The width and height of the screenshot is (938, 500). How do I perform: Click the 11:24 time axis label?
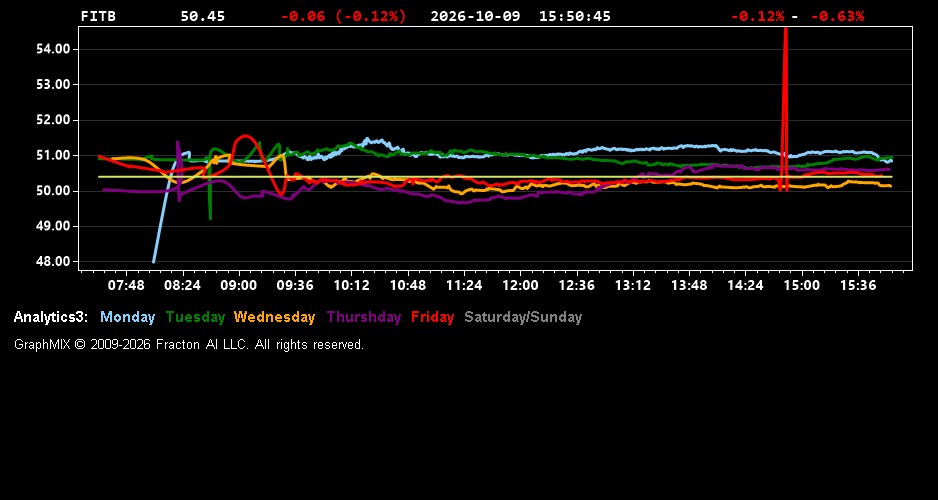tap(464, 286)
